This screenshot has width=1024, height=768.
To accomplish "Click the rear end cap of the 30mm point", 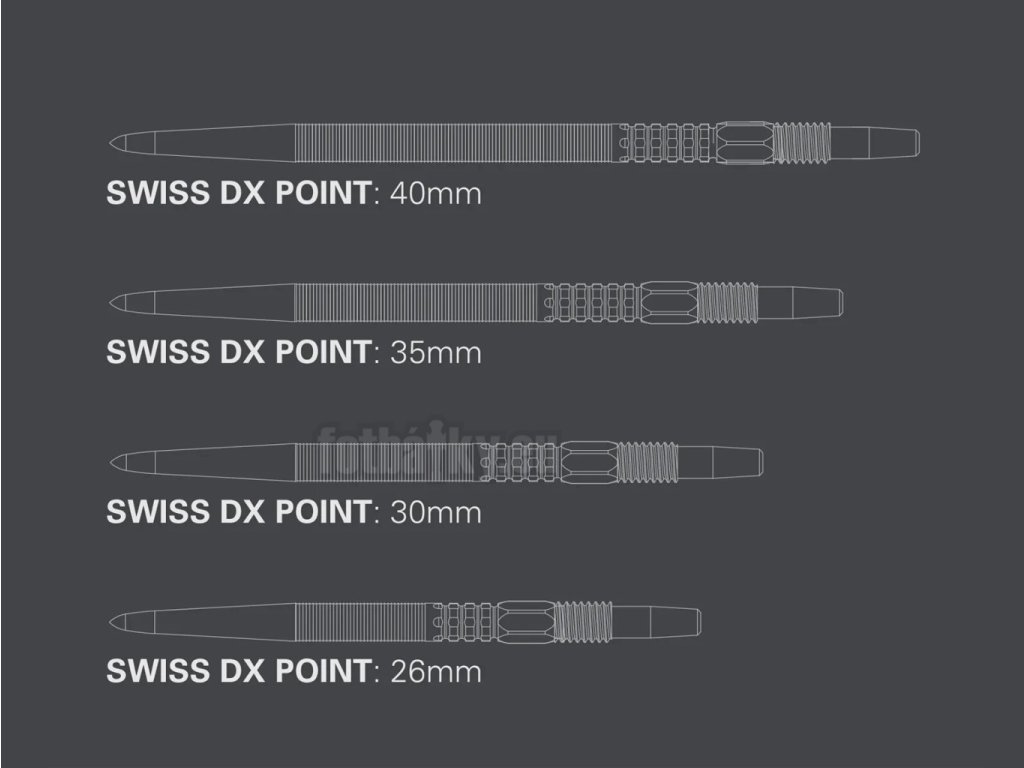I will [x=736, y=462].
